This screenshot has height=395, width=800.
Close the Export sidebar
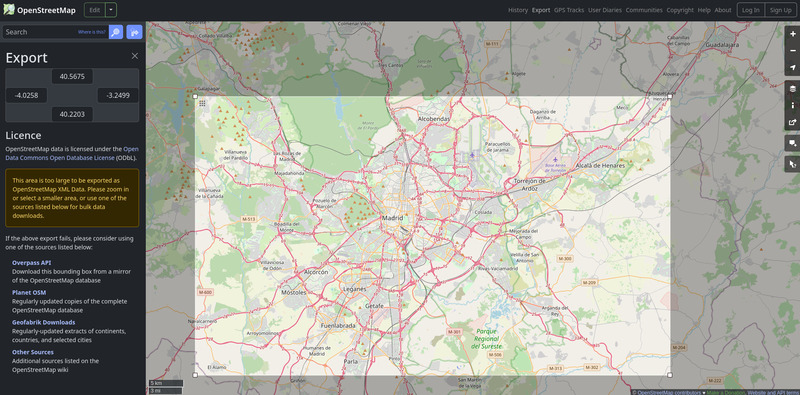135,56
